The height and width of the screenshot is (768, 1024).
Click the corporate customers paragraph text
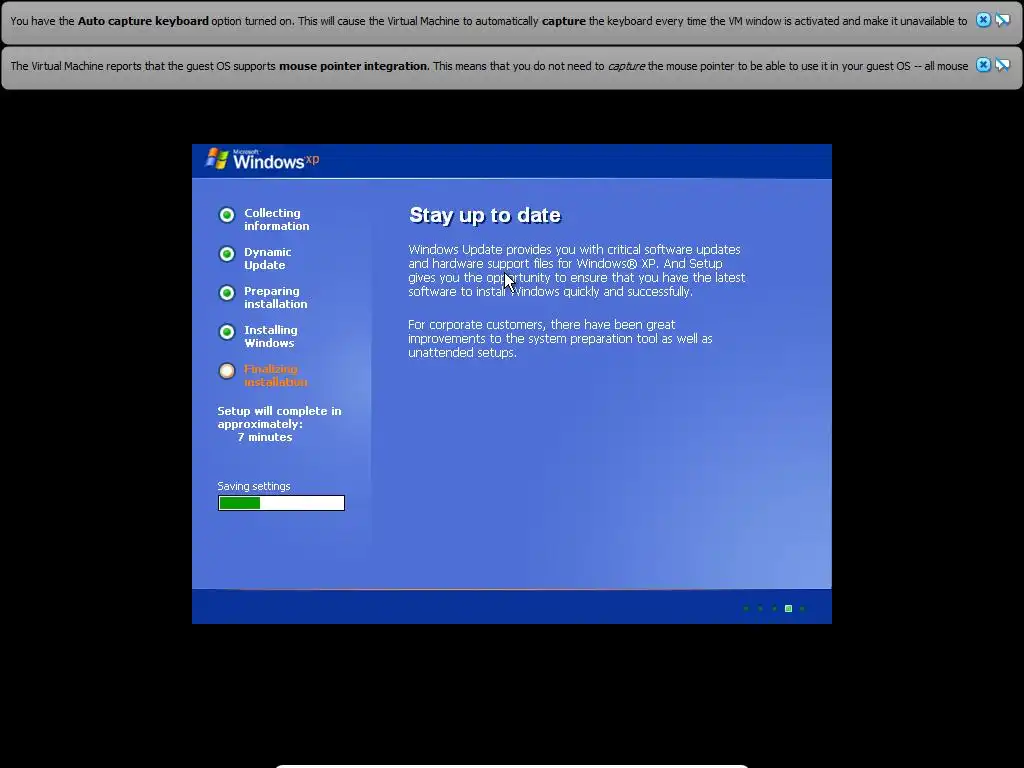(560, 338)
